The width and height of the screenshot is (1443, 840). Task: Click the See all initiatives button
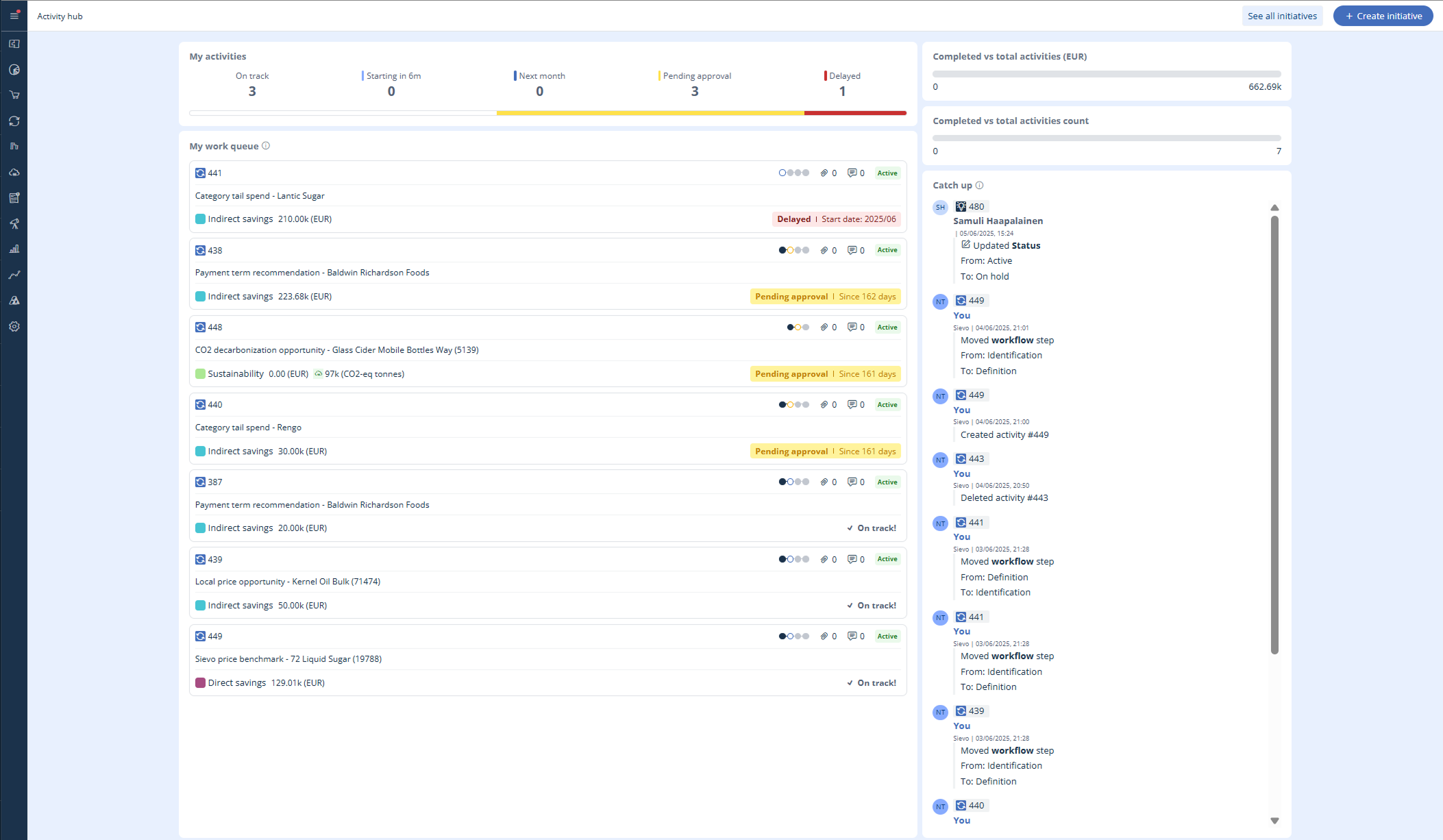1281,16
